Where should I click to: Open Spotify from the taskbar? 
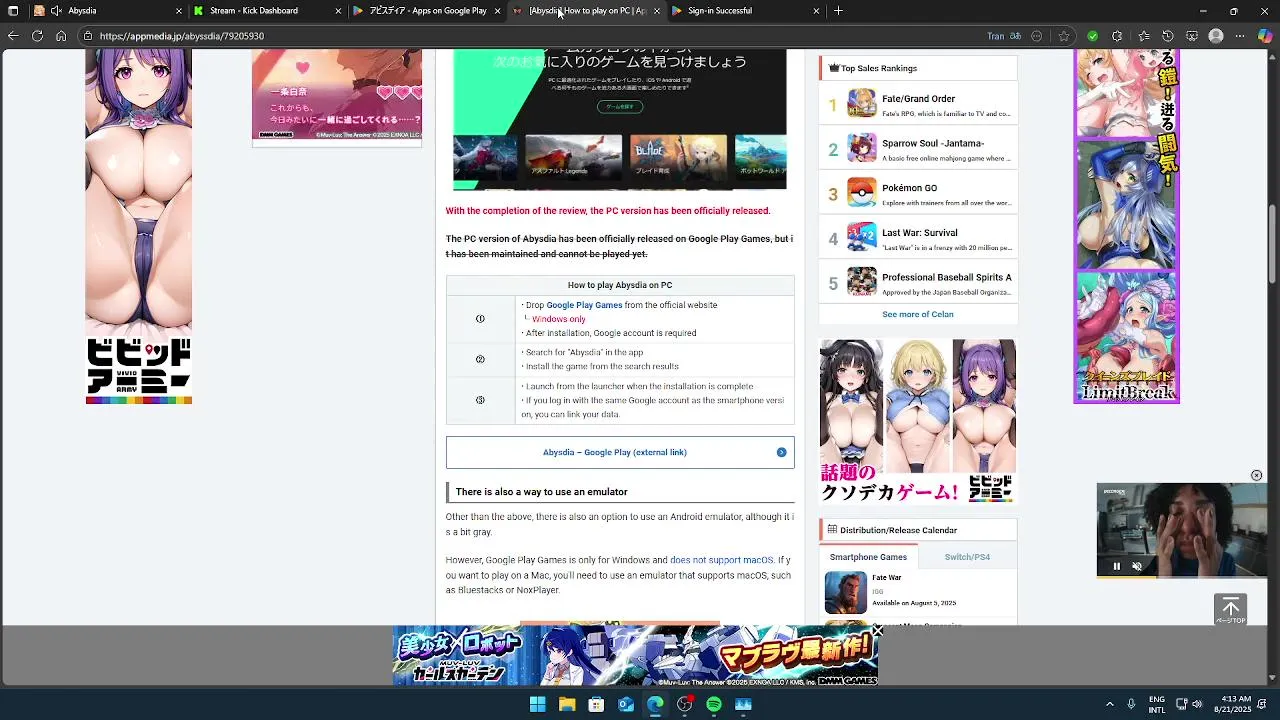point(714,704)
